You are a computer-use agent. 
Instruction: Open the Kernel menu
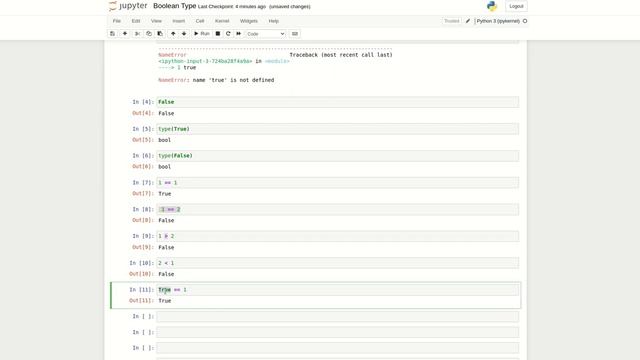(222, 21)
